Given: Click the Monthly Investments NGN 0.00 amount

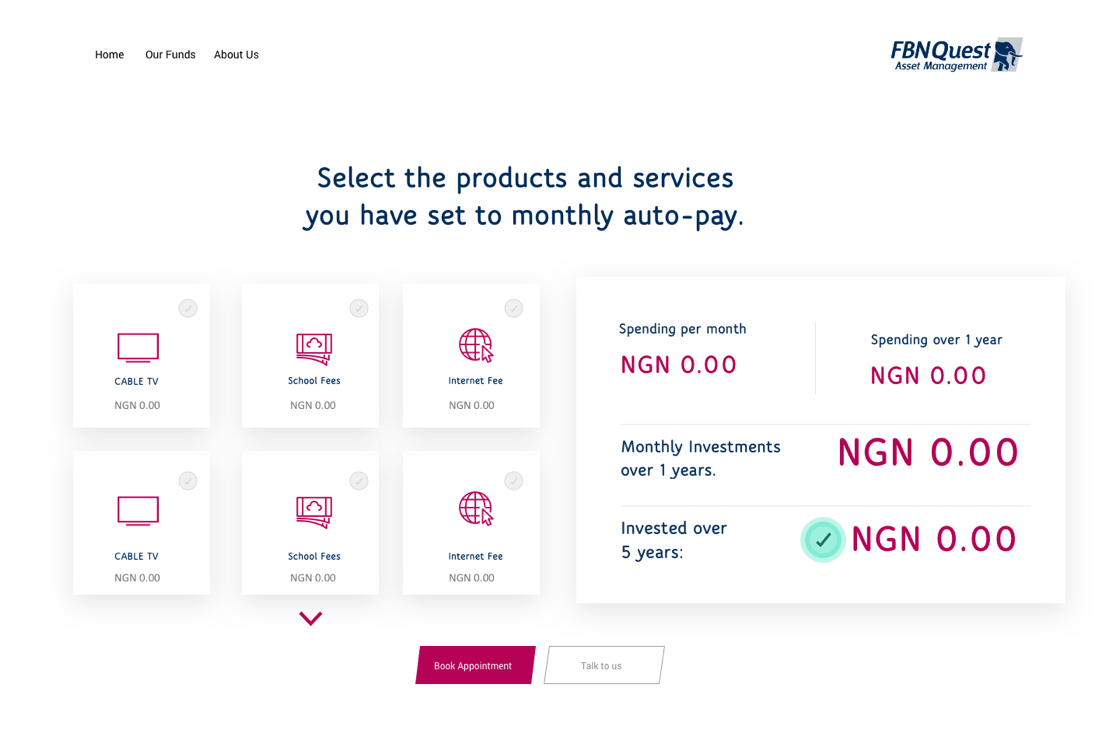Looking at the screenshot, I should click(927, 453).
